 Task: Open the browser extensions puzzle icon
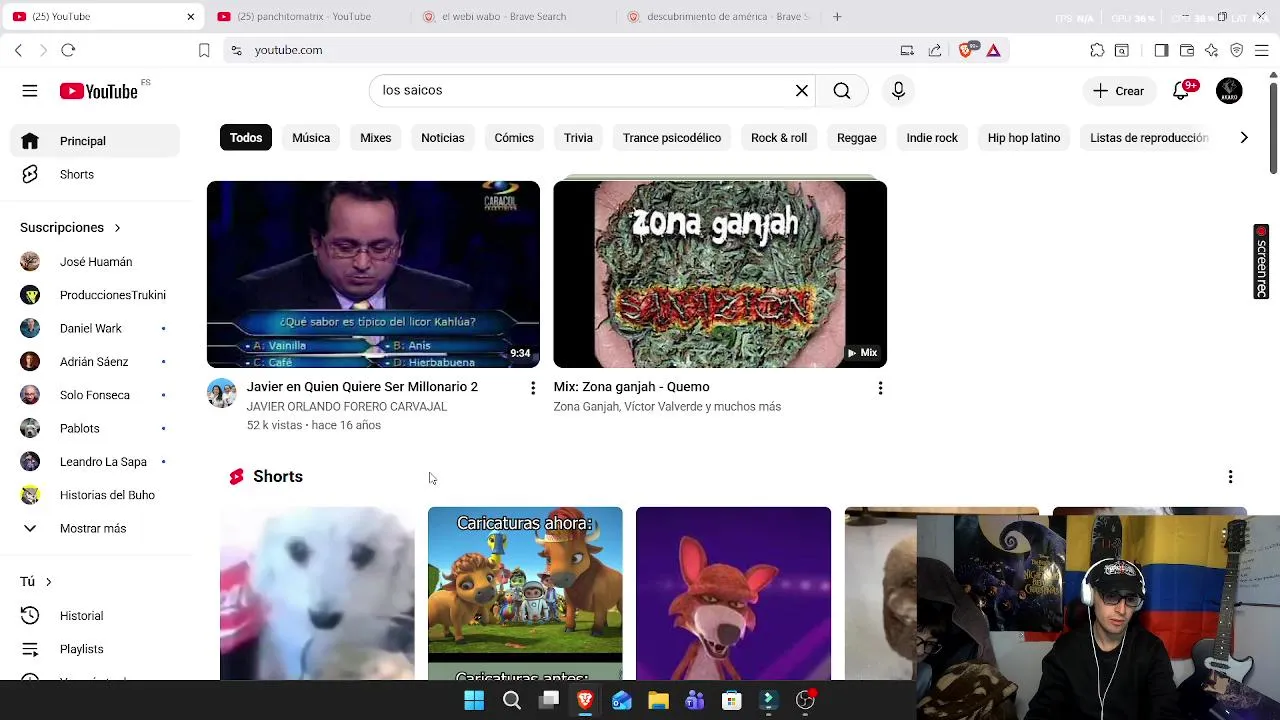pyautogui.click(x=1097, y=50)
